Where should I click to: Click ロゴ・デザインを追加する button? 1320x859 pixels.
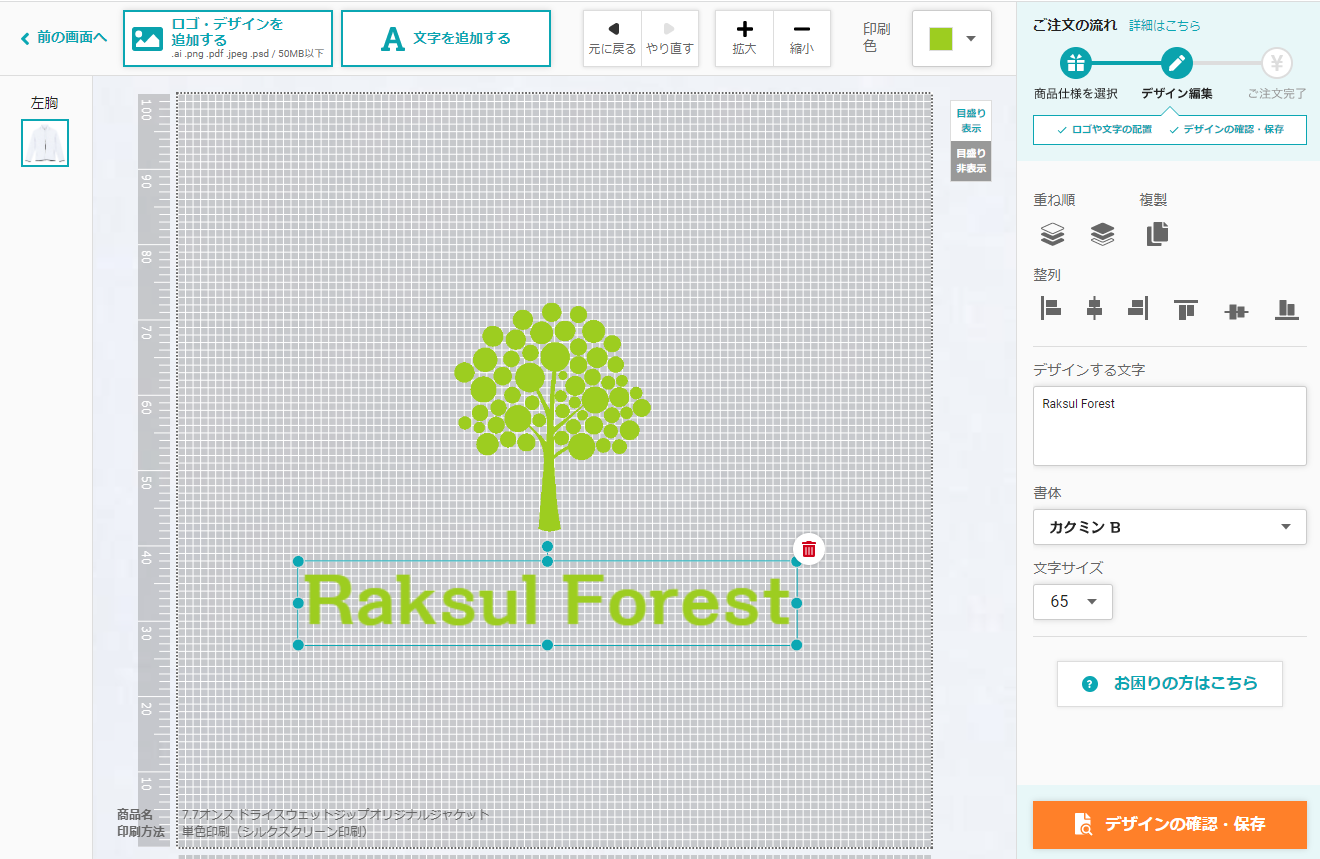[x=228, y=38]
